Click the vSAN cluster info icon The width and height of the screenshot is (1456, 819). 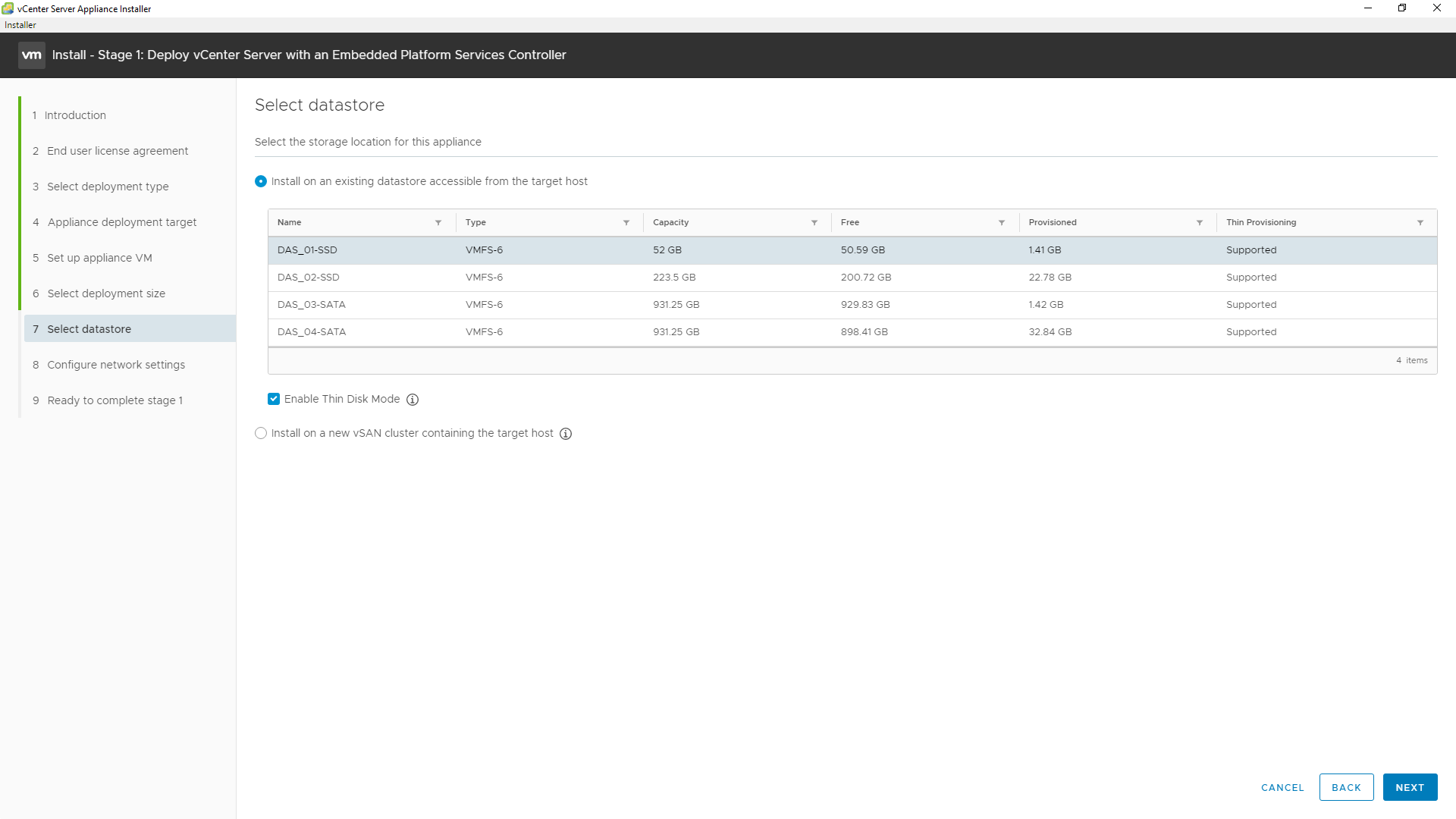tap(566, 434)
